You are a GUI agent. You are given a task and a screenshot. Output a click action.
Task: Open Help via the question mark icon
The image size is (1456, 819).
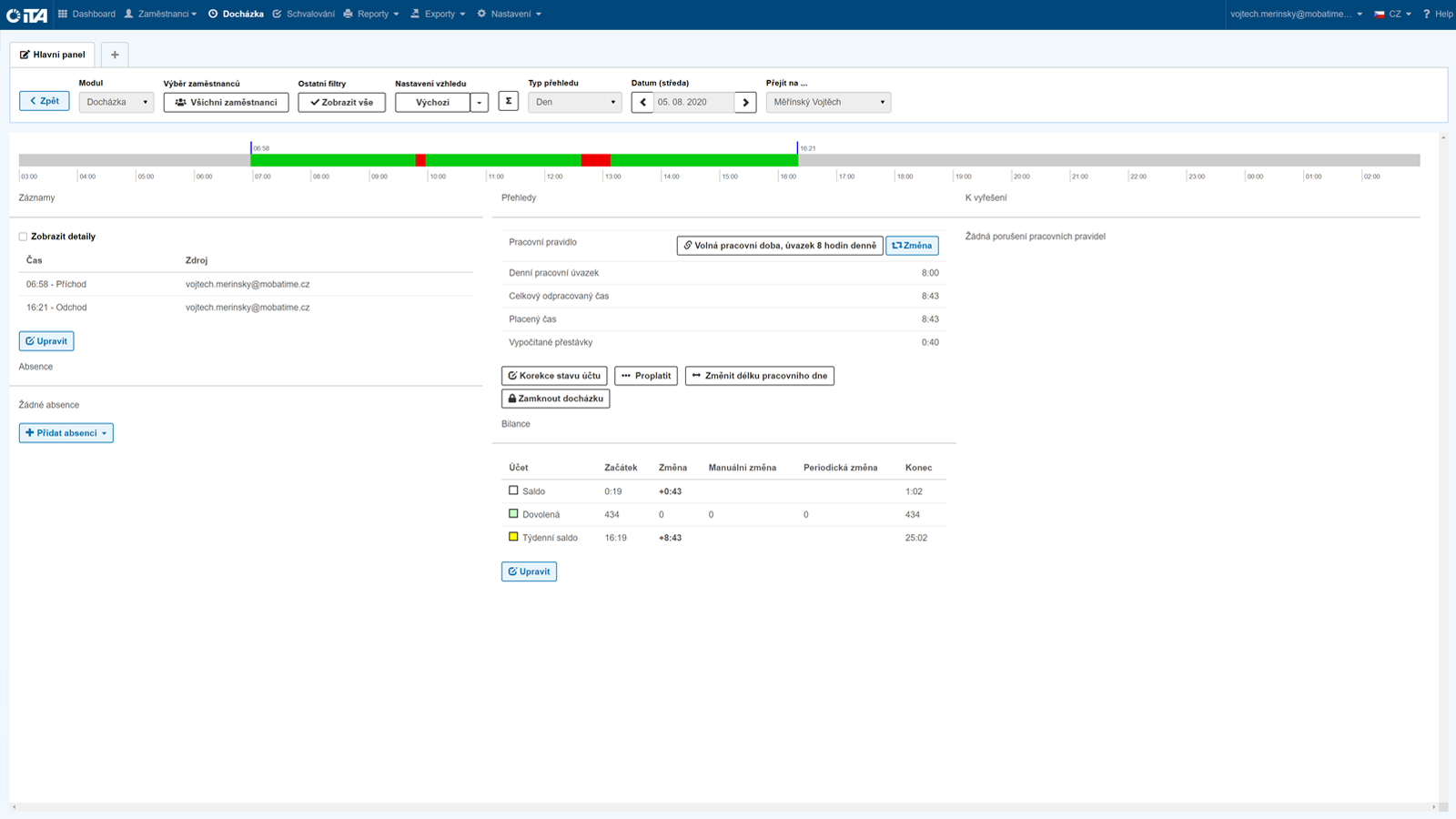click(x=1437, y=15)
